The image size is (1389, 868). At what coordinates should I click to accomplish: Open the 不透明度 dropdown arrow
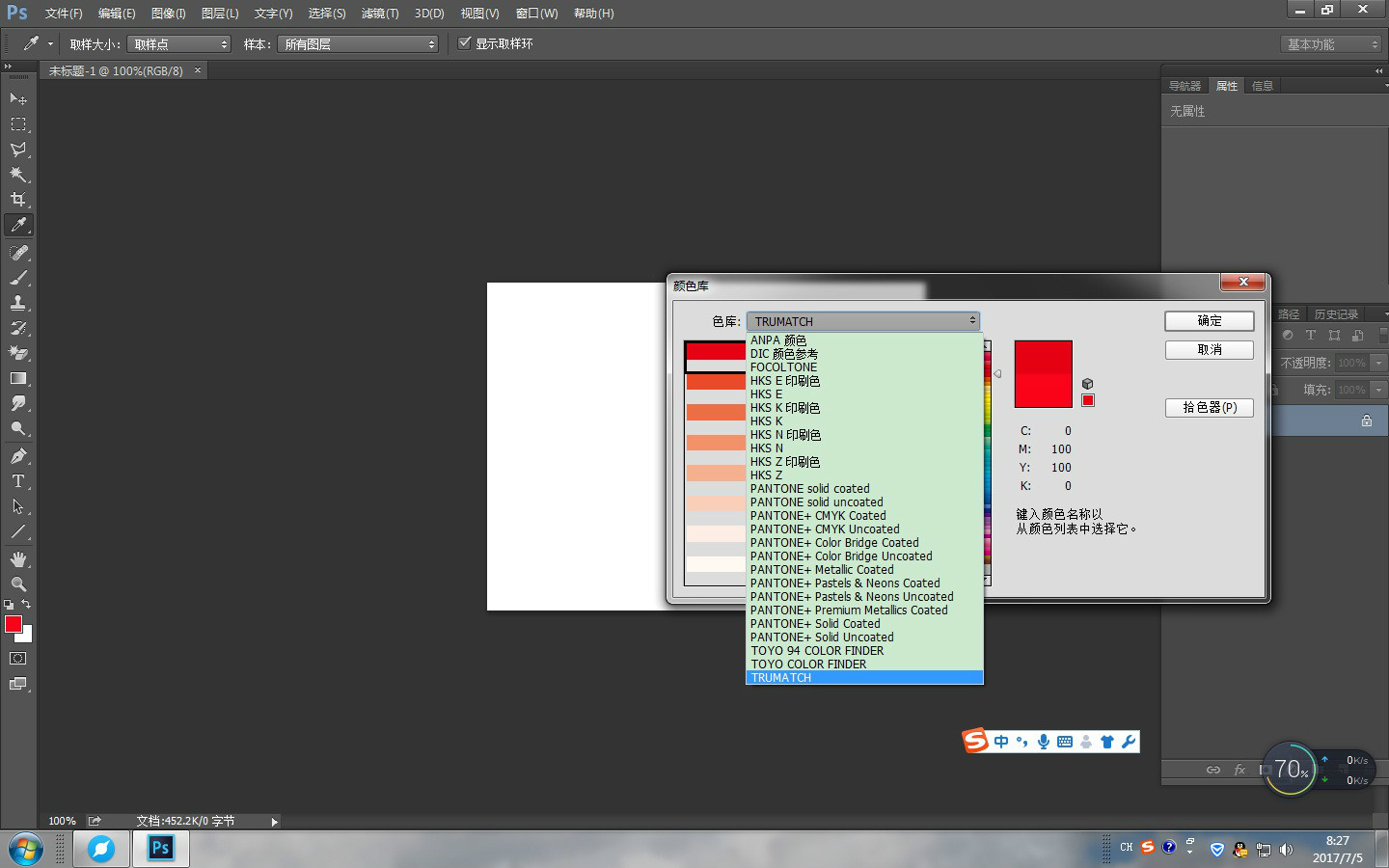(1377, 363)
